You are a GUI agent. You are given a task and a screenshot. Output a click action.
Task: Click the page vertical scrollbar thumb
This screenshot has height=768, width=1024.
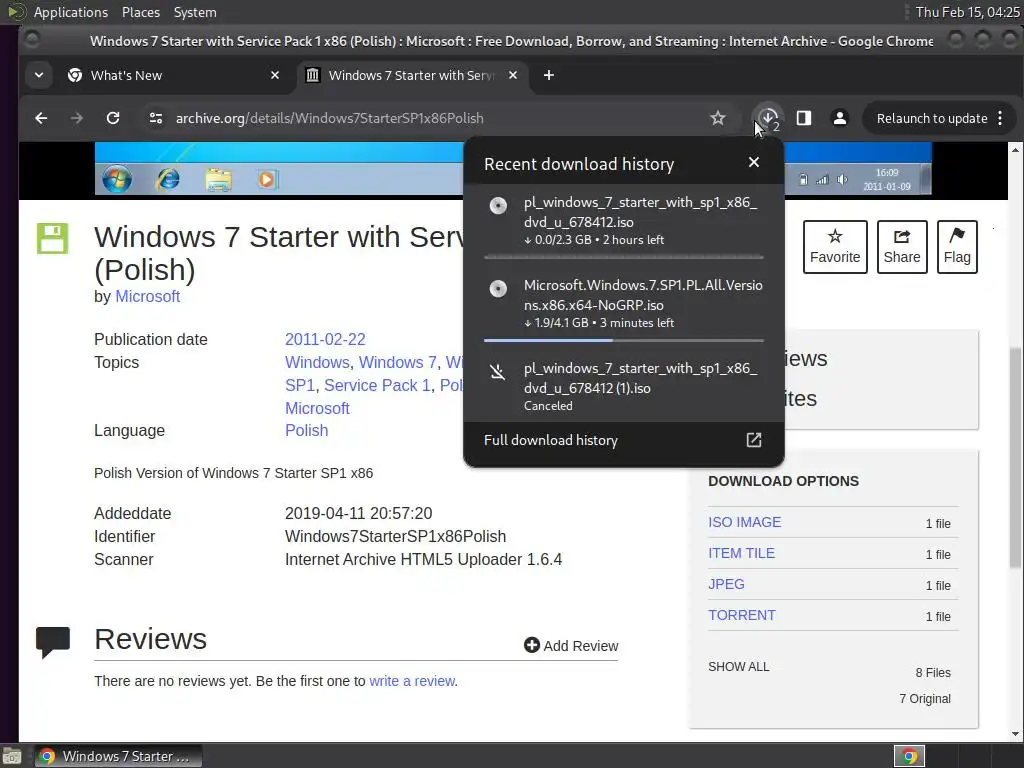click(1016, 457)
